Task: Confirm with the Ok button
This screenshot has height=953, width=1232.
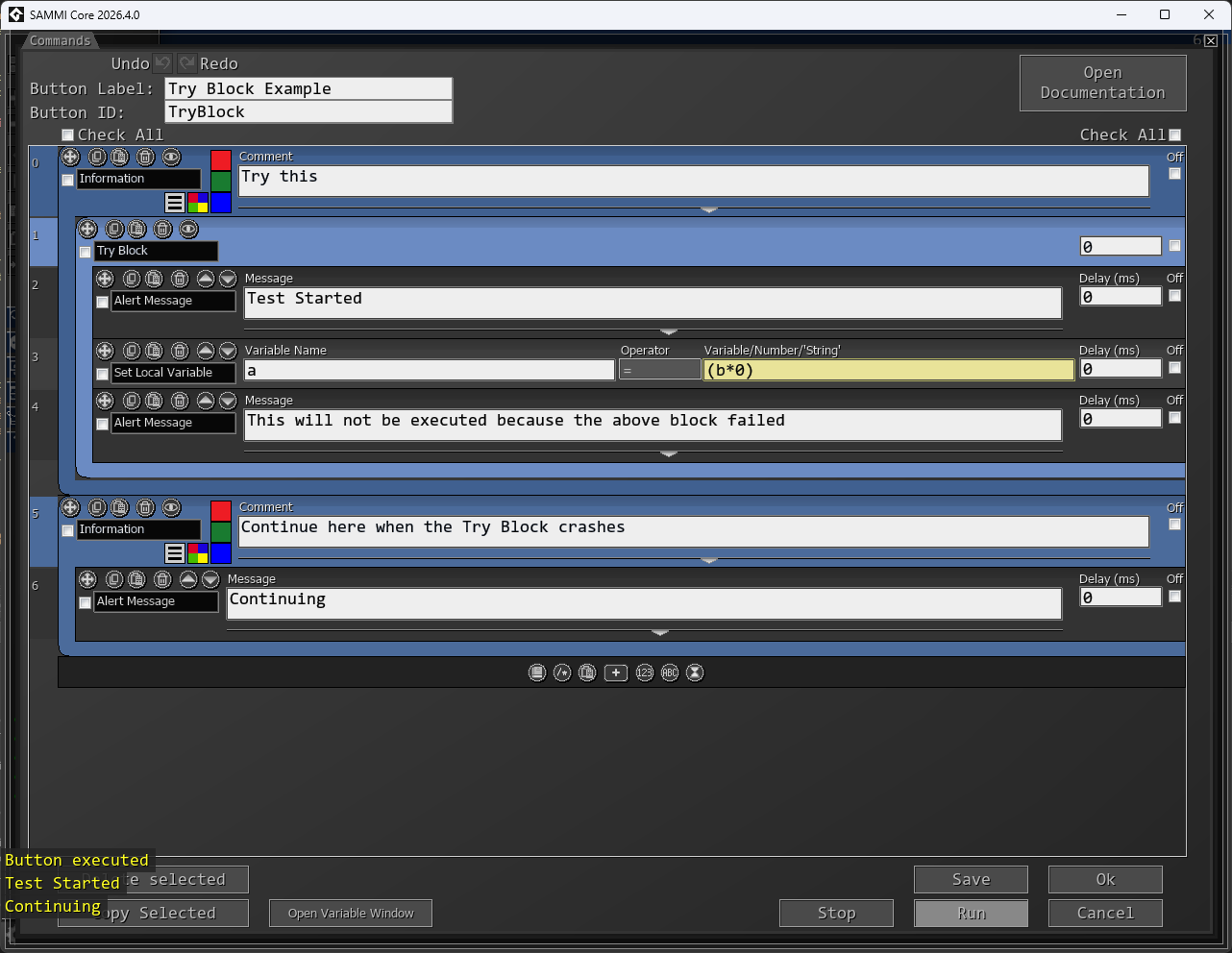Action: coord(1105,879)
